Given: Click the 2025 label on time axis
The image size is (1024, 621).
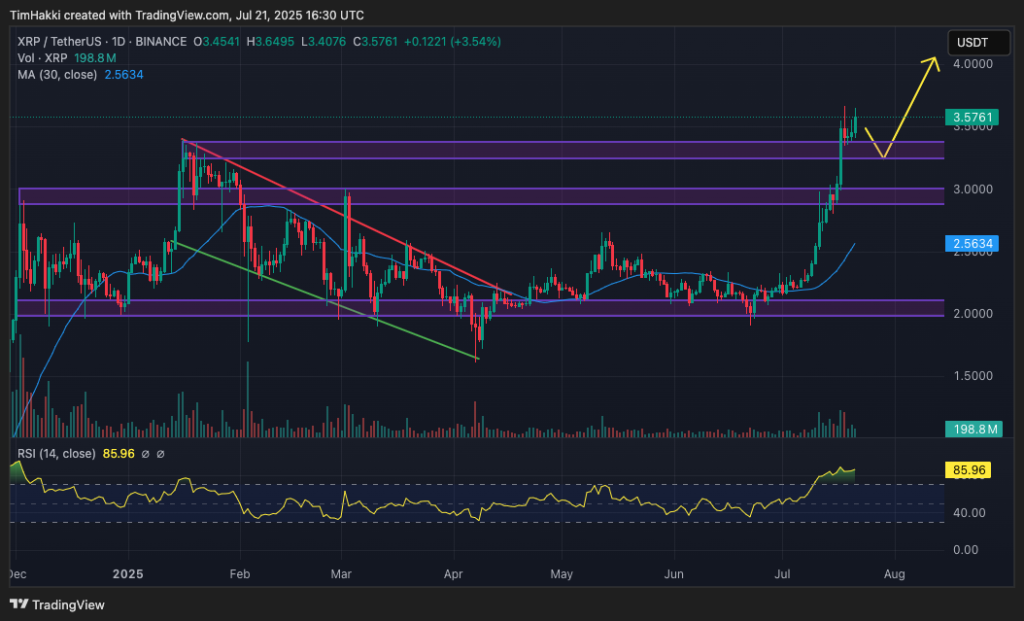Looking at the screenshot, I should coord(128,575).
